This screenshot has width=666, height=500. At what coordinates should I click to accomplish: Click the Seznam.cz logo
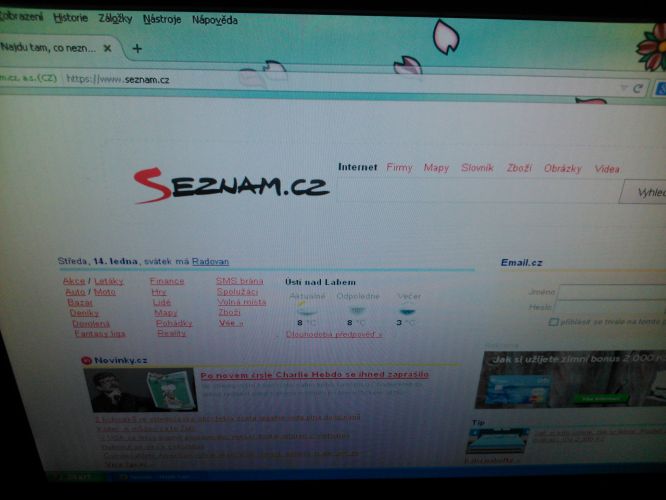[x=231, y=186]
